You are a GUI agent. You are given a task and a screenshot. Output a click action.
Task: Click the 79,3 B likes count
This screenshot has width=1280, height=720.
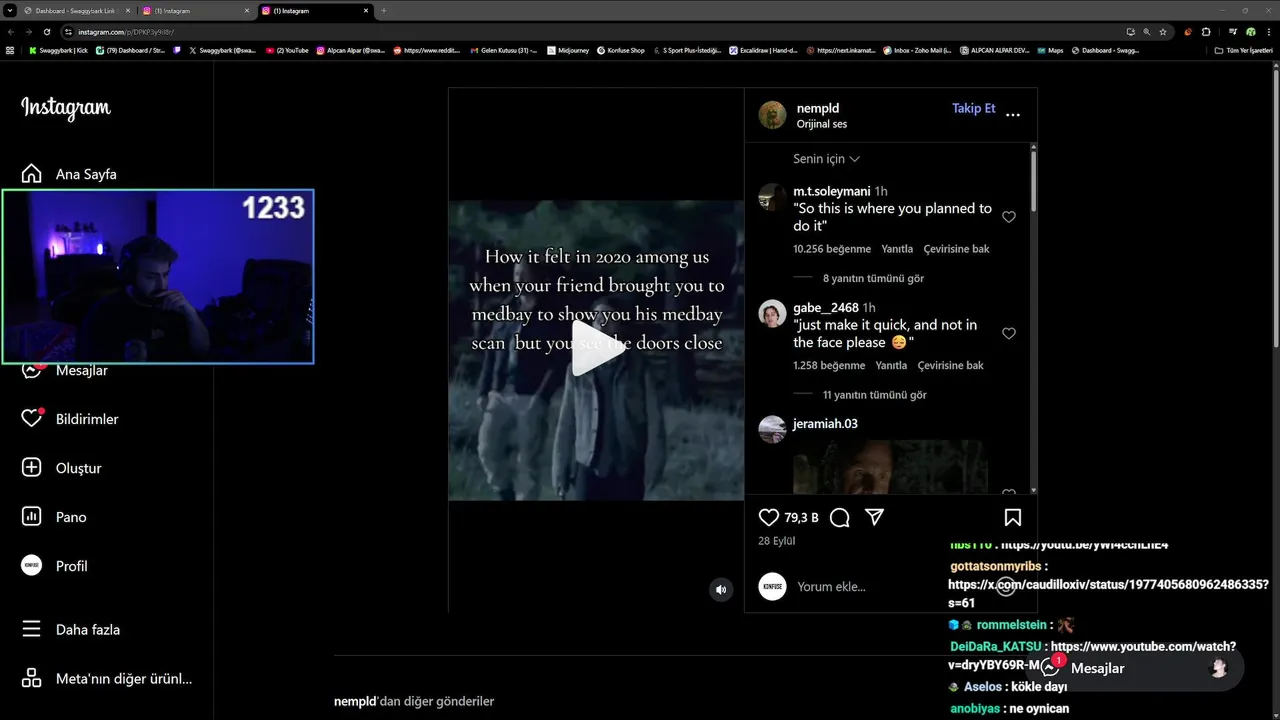point(801,518)
